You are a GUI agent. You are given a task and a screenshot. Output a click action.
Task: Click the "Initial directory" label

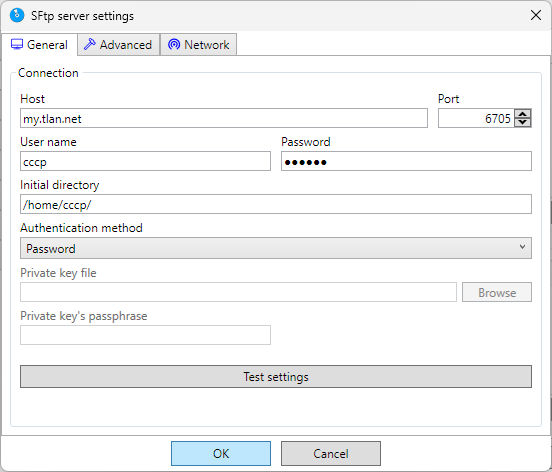click(59, 185)
